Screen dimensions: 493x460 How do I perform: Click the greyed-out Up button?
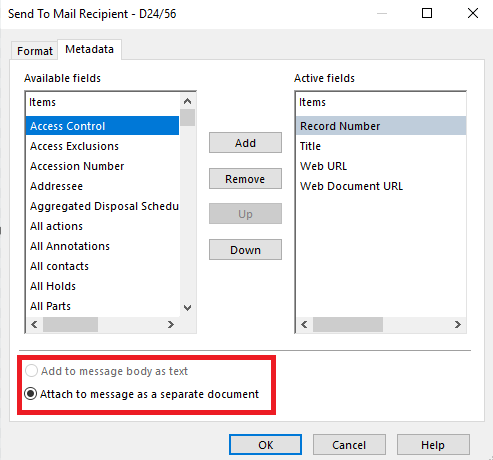click(245, 214)
